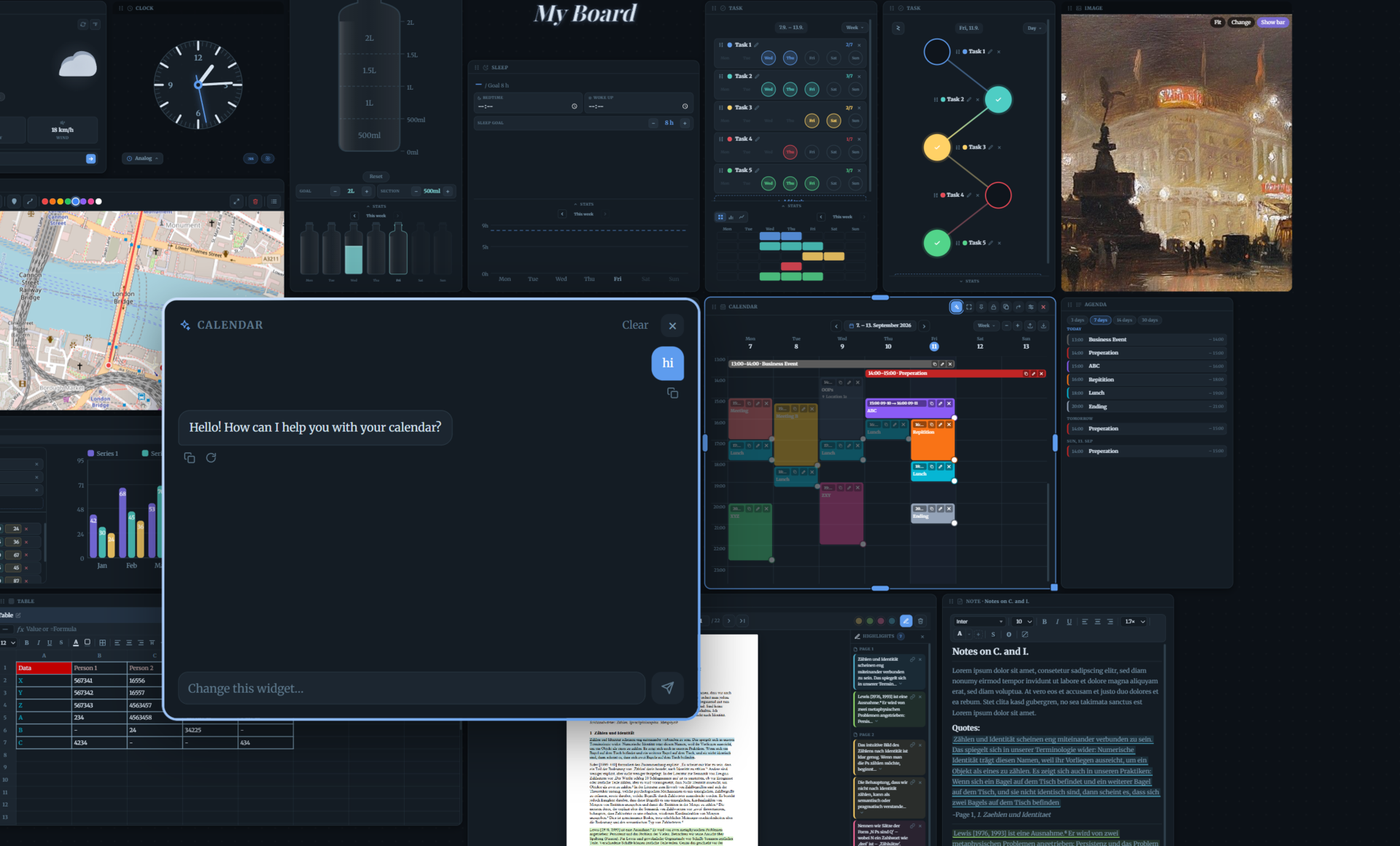Send the message in Calendar chat

667,688
